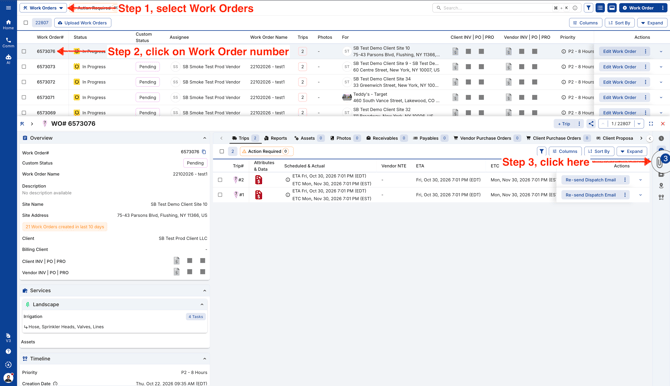
Task: Check the box for work order 6573076
Action: pyautogui.click(x=24, y=51)
